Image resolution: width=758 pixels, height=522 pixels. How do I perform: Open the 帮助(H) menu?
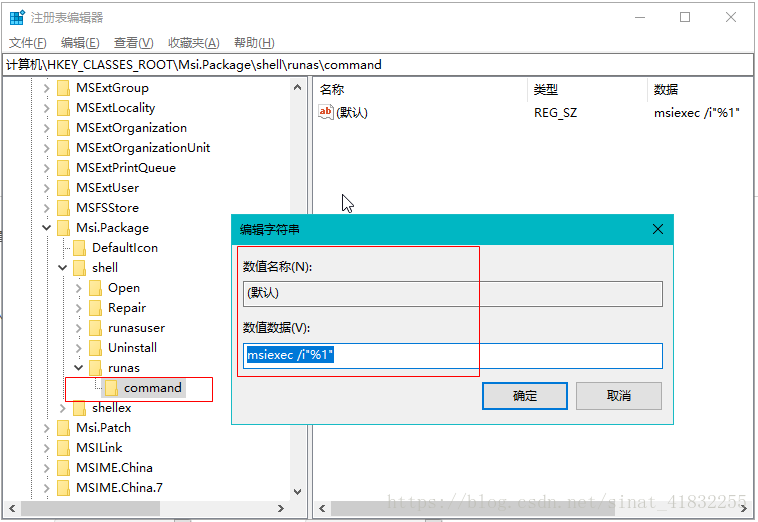pyautogui.click(x=254, y=43)
